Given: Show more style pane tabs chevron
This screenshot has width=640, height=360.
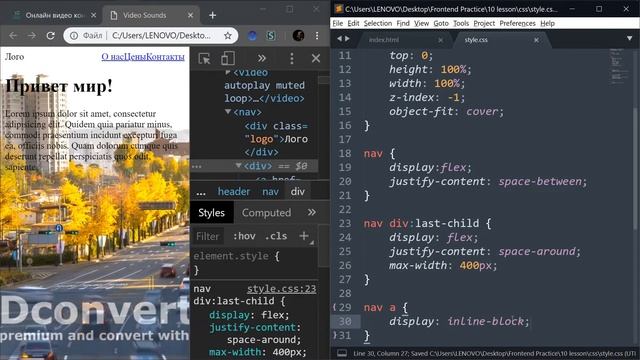Looking at the screenshot, I should coord(311,212).
